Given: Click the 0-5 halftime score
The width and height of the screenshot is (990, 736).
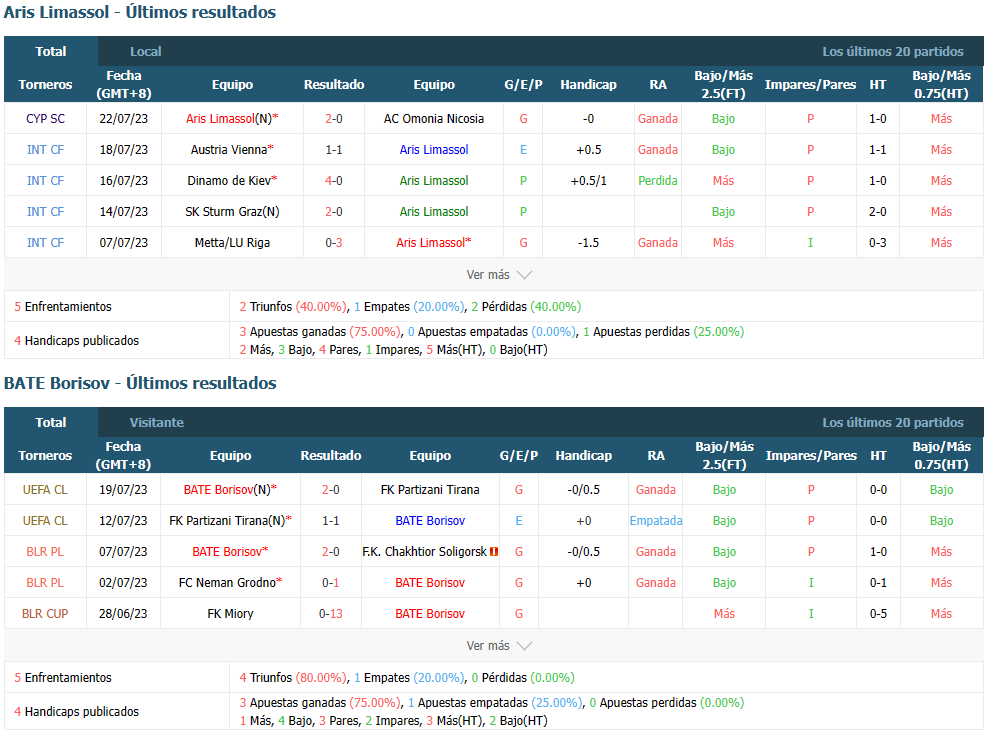Looking at the screenshot, I should pyautogui.click(x=878, y=614).
